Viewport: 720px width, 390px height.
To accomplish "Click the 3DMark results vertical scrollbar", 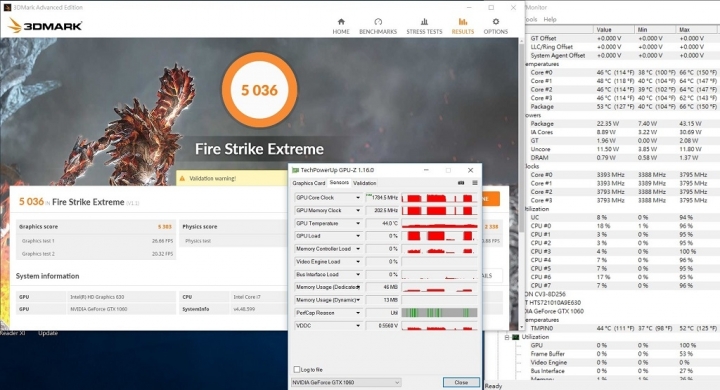I will (521, 138).
